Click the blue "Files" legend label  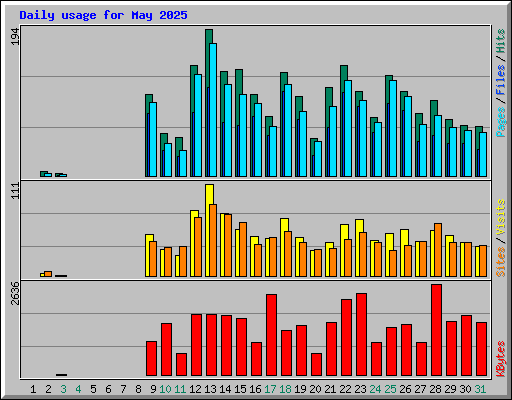501,80
